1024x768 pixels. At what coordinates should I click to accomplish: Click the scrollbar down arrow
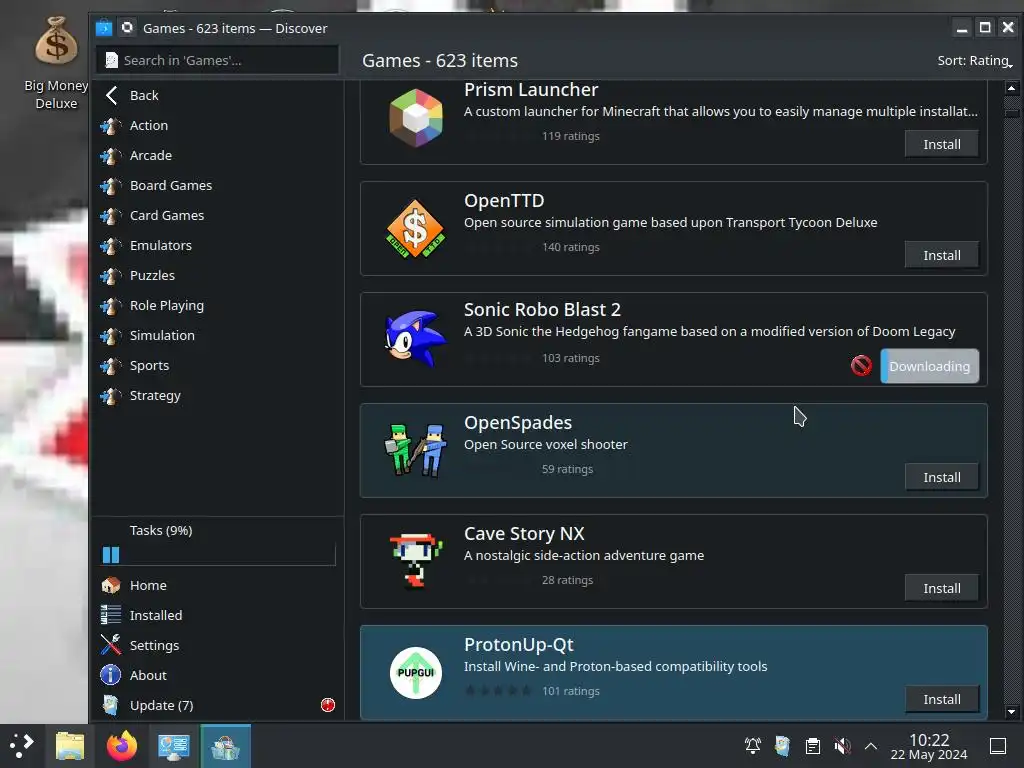coord(1012,712)
